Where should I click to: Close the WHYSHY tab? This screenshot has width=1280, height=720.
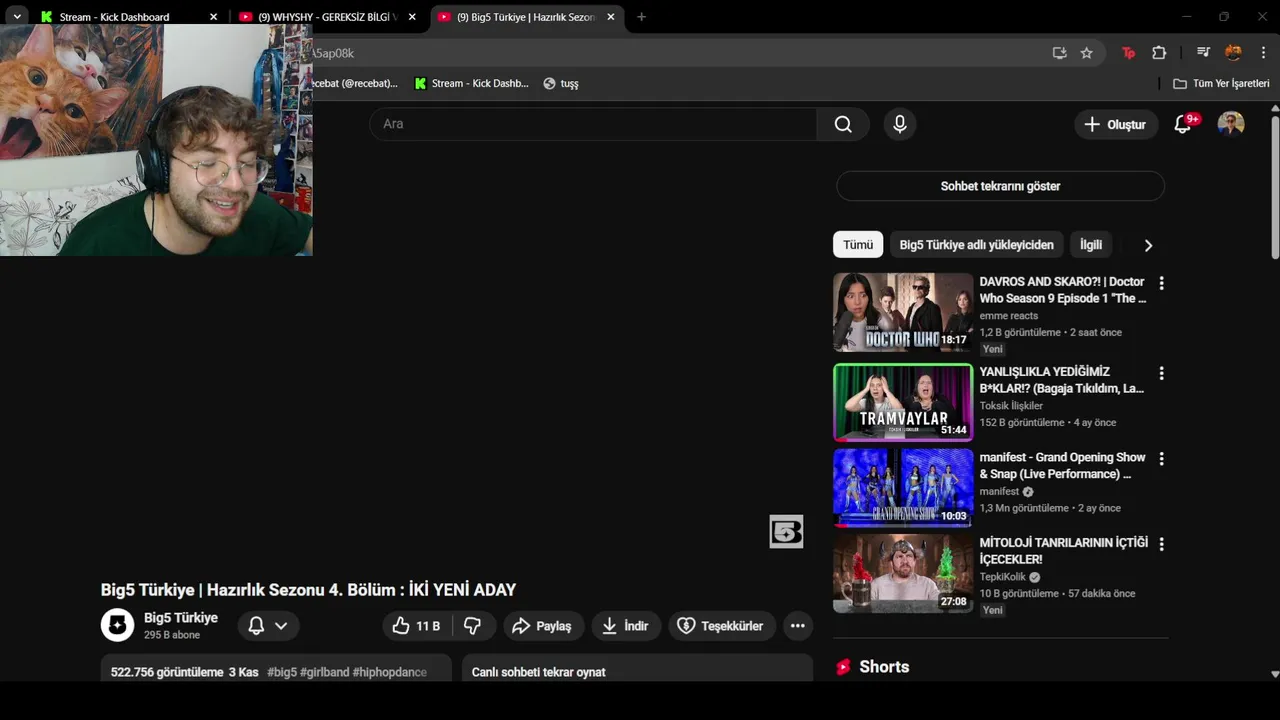tap(412, 17)
